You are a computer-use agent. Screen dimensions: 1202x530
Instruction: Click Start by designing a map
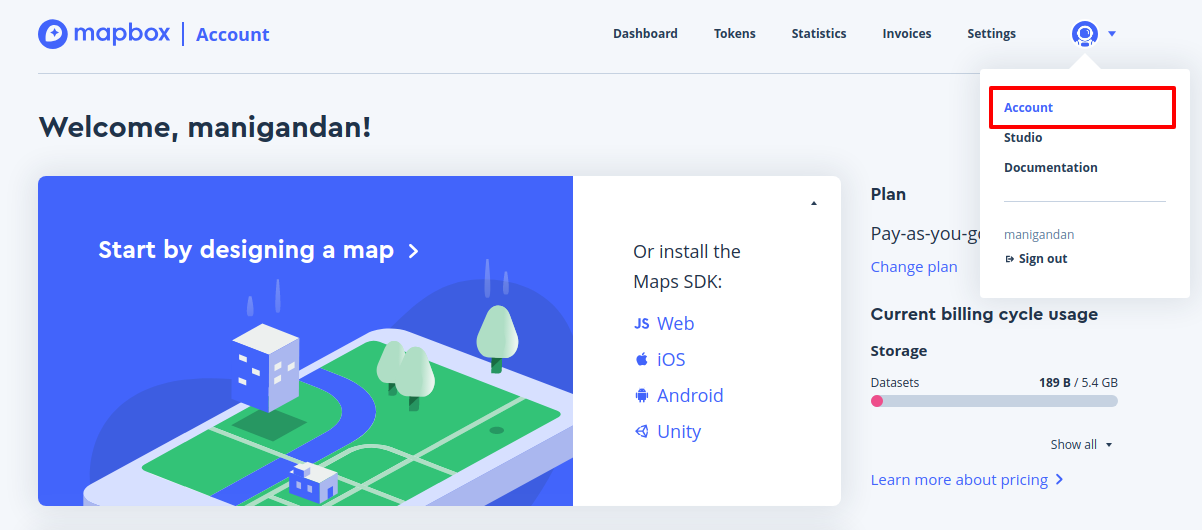(258, 250)
